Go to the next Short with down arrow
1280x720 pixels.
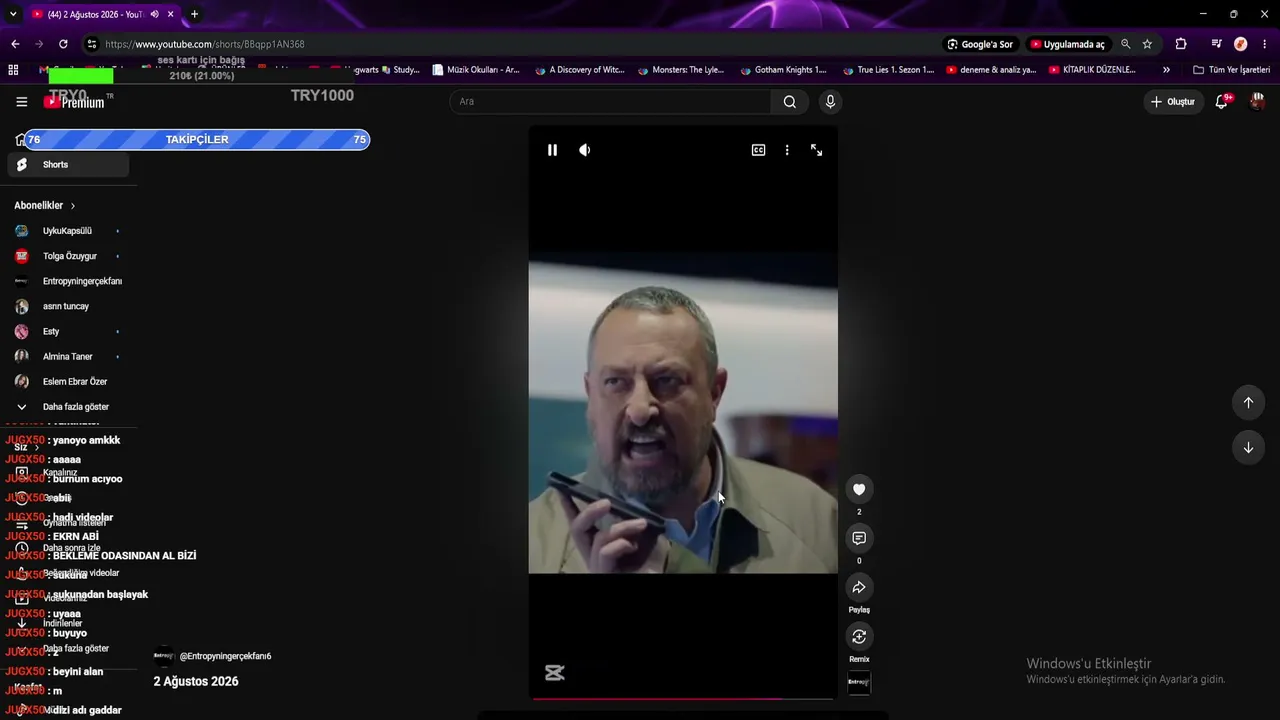(x=1248, y=447)
